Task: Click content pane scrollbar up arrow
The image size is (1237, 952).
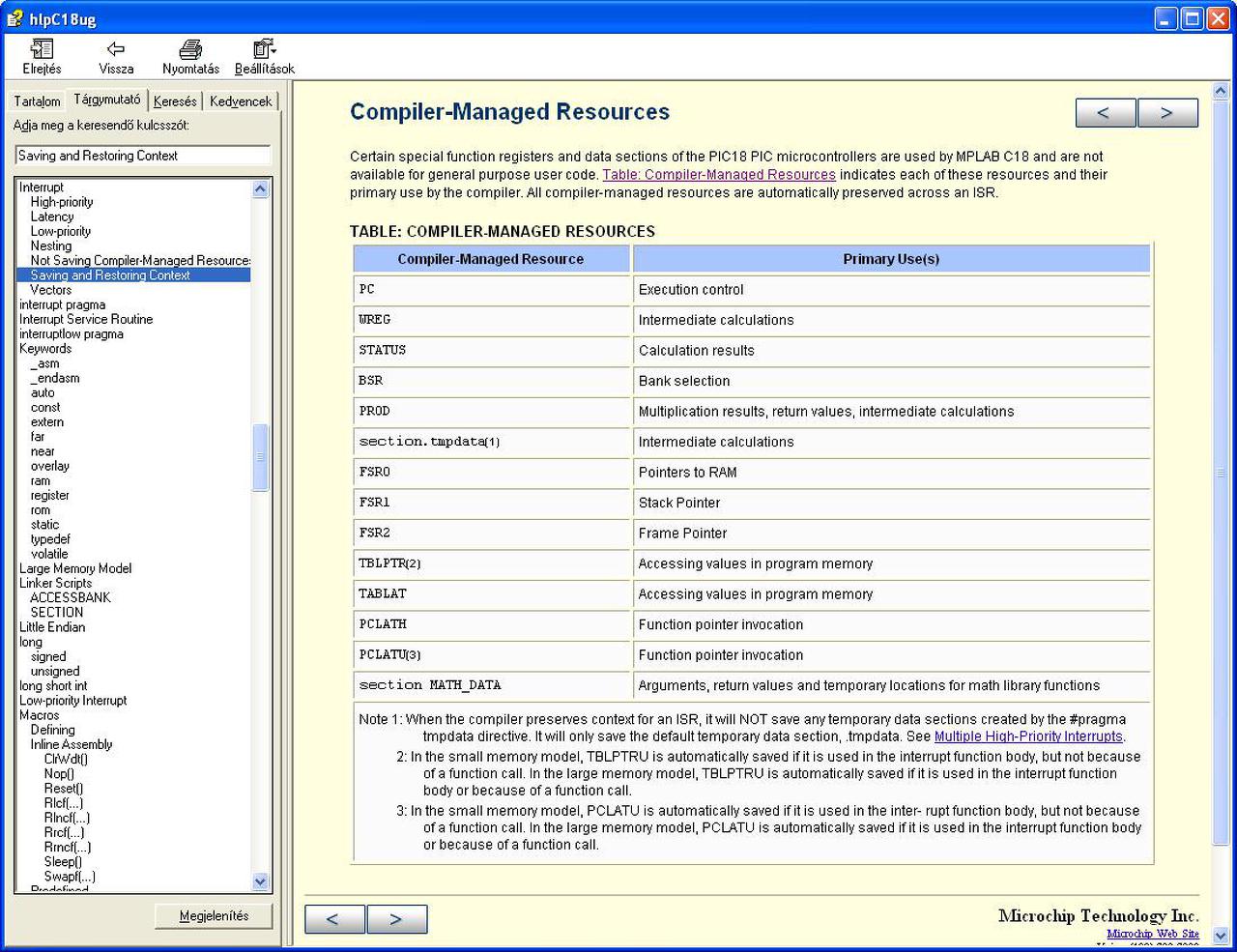Action: click(x=1221, y=92)
